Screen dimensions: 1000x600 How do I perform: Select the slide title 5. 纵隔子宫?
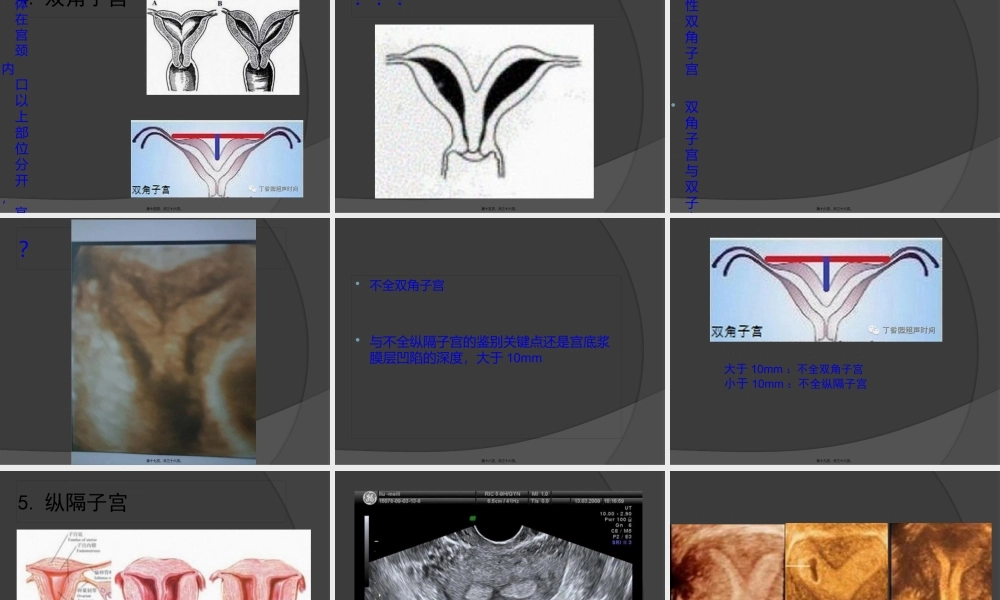coord(73,503)
